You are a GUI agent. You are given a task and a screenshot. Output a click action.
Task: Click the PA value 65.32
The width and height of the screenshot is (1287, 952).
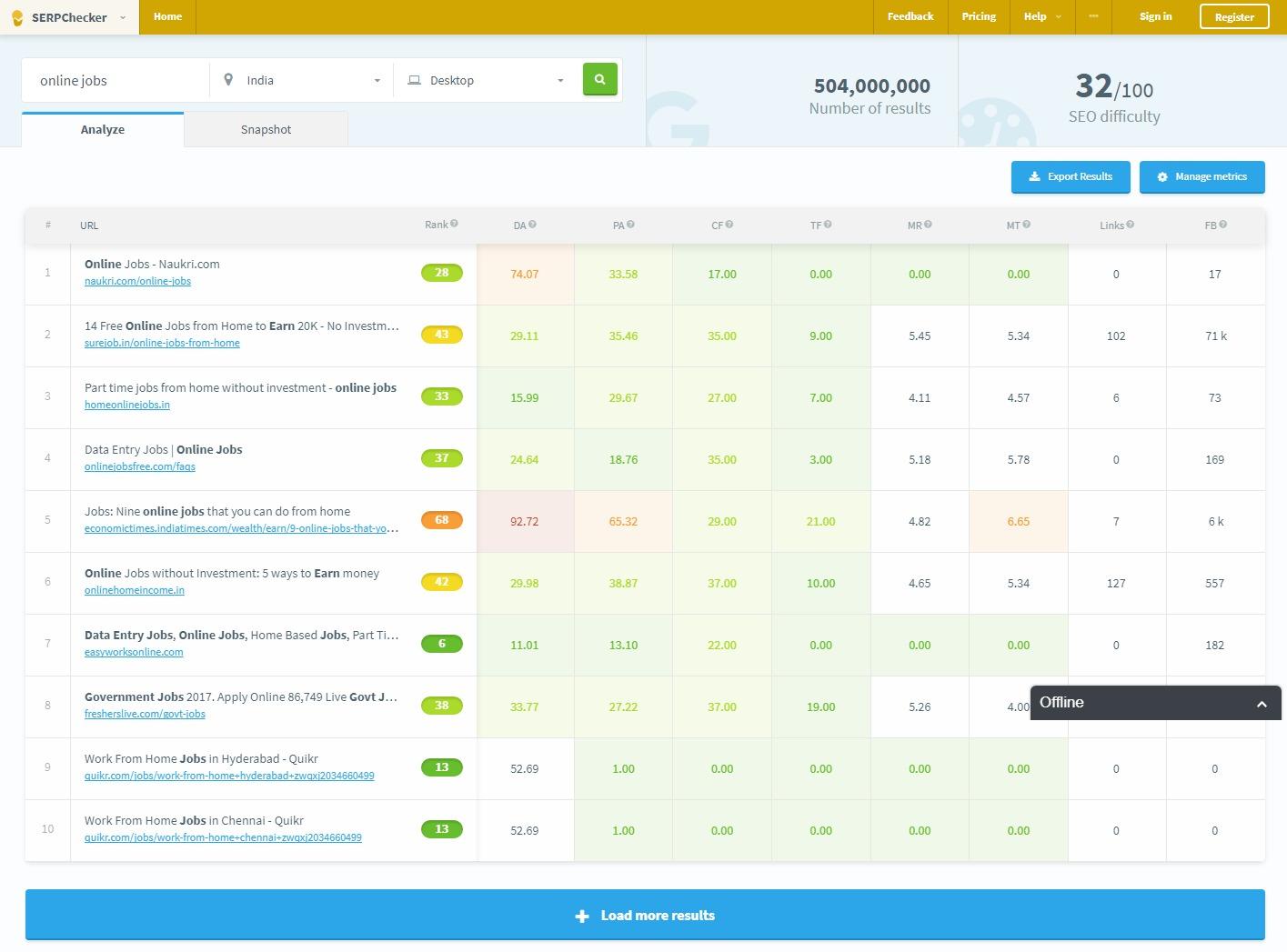(623, 522)
